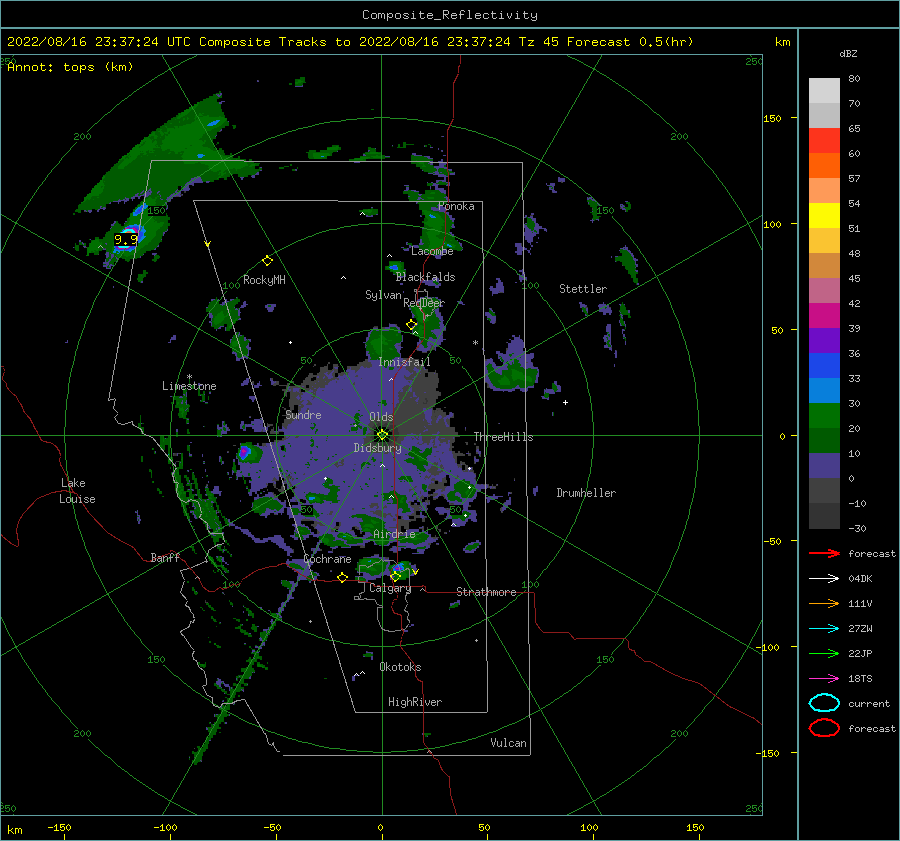Click the Banff label
This screenshot has height=841, width=900.
[165, 557]
